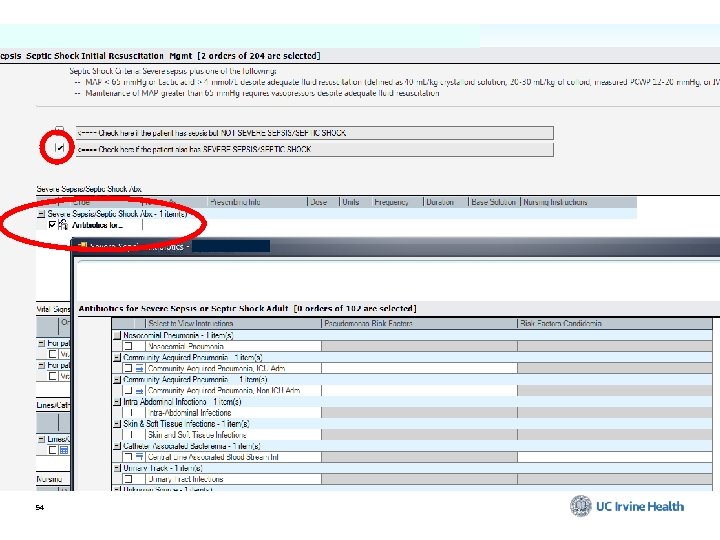The height and width of the screenshot is (540, 720).
Task: Click the Units column header
Action: coord(355,202)
